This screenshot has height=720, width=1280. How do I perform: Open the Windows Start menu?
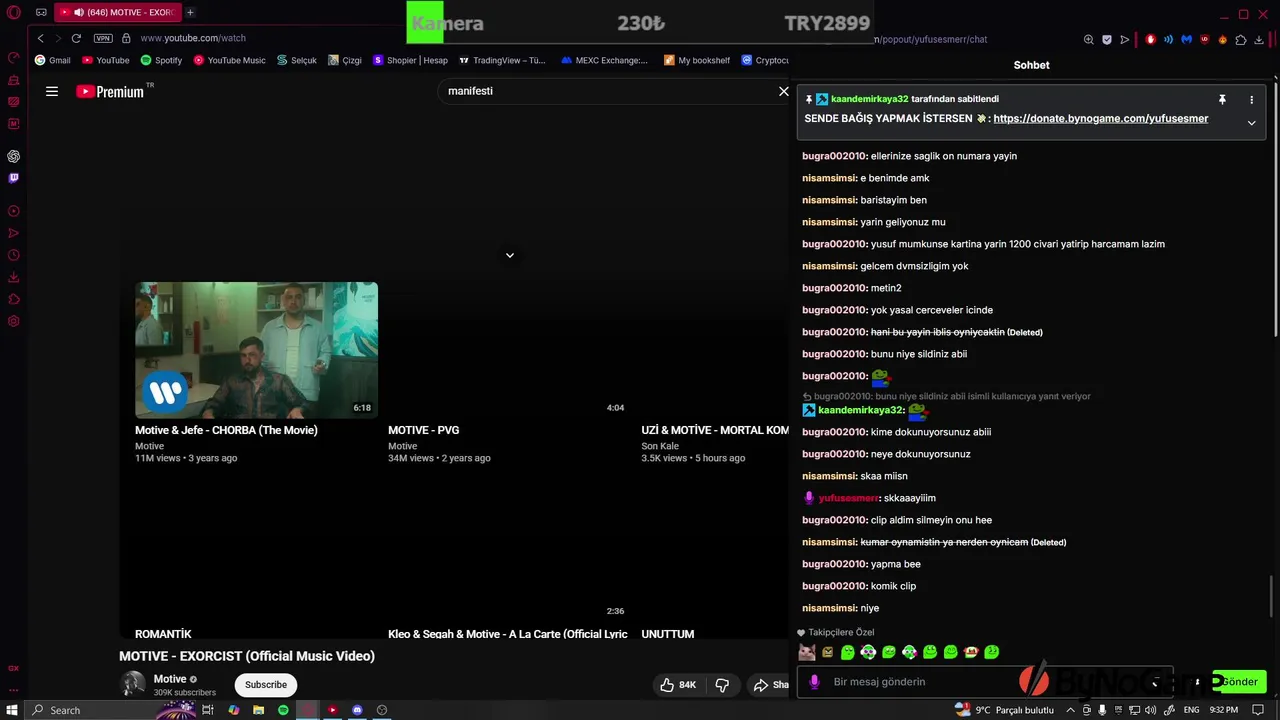tap(13, 710)
